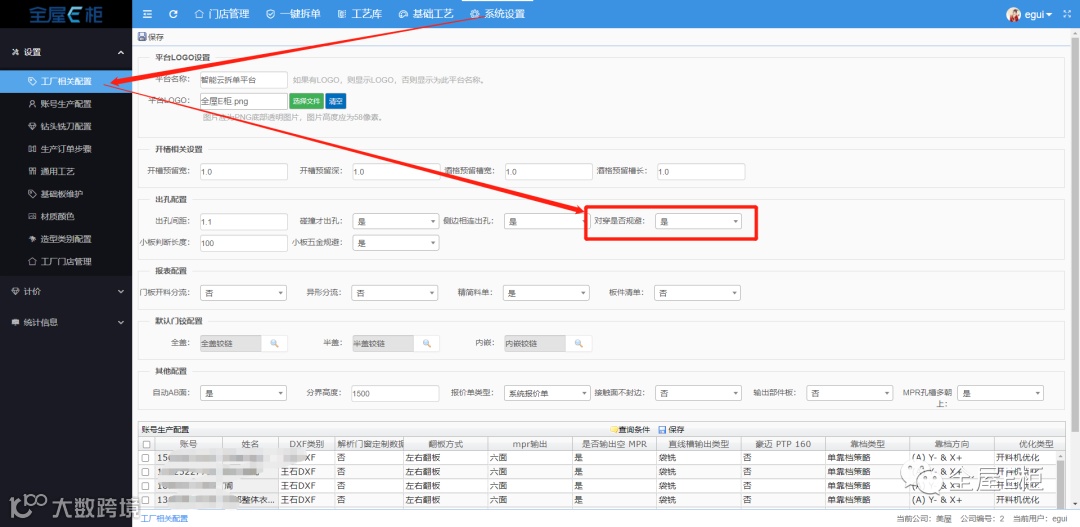The width and height of the screenshot is (1080, 527).
Task: Open the 碰撞才出孔 dropdown
Action: 395,221
